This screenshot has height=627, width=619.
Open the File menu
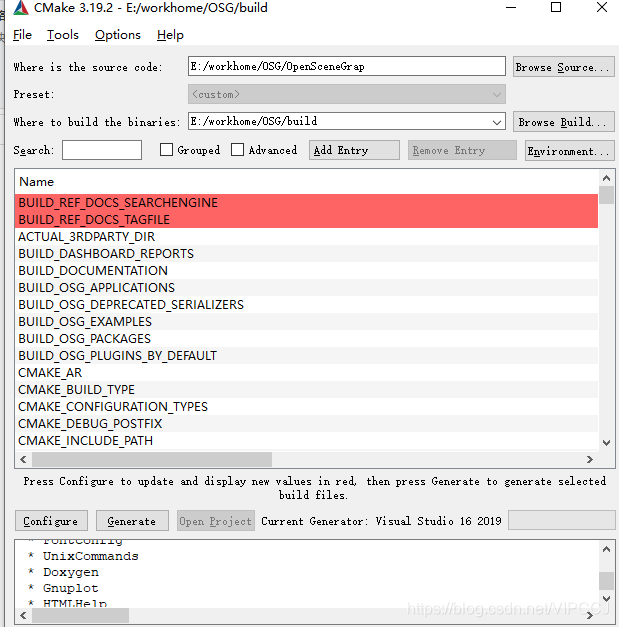click(22, 35)
